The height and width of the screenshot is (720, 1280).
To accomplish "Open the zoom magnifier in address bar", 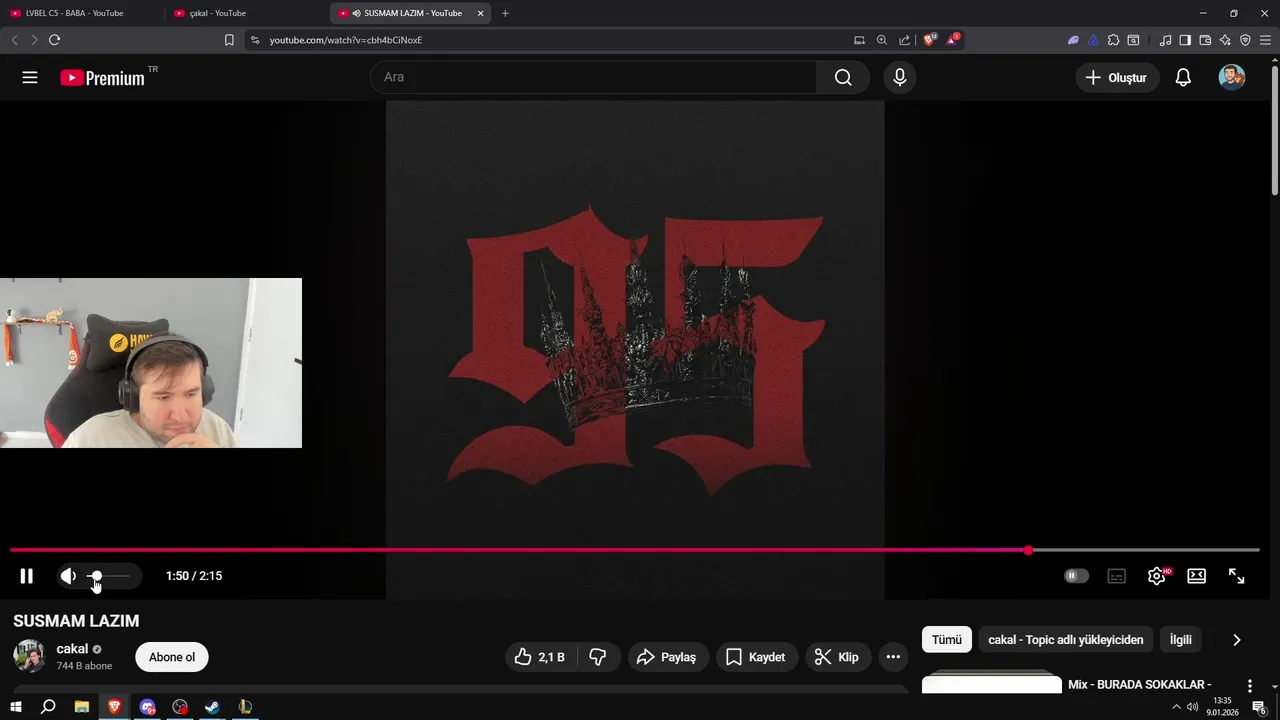I will click(x=882, y=40).
